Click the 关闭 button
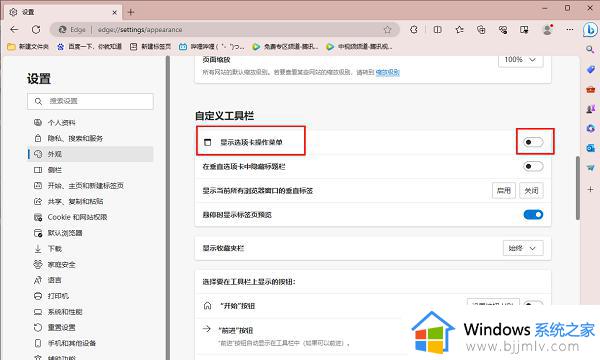 click(532, 191)
